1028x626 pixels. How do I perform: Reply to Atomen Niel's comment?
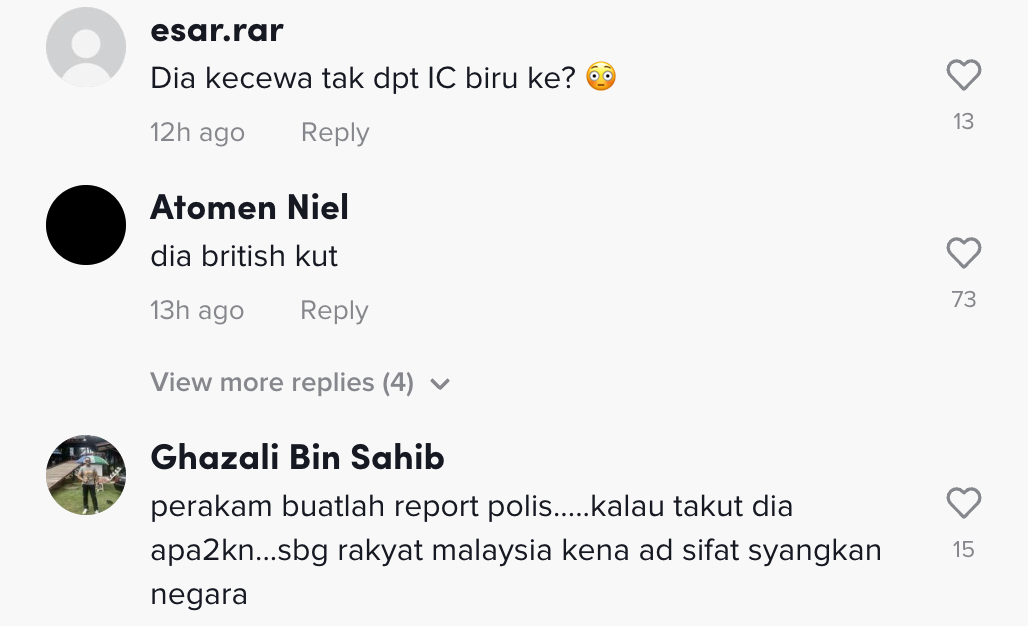pos(334,311)
